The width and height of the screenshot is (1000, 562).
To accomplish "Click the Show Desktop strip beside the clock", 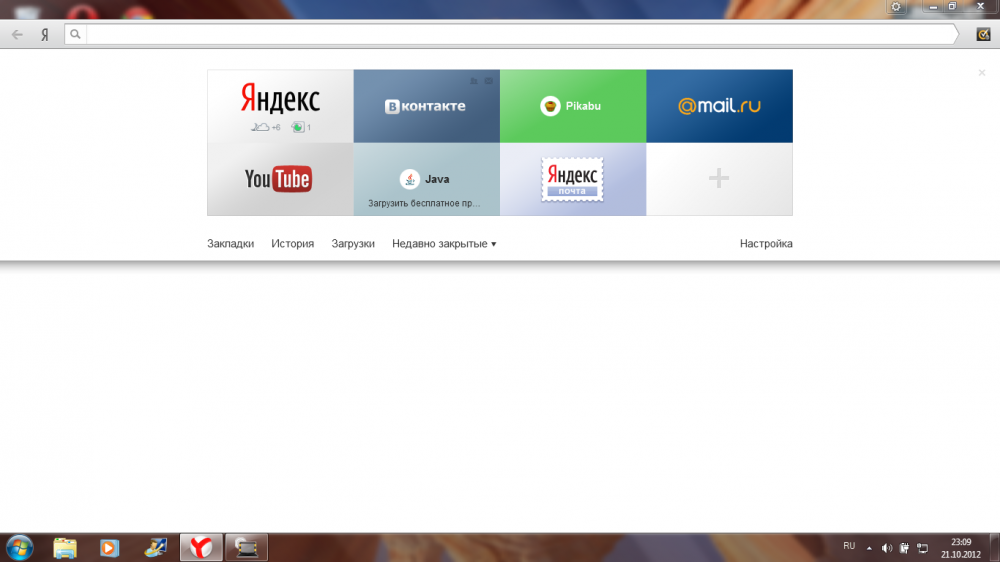I will 995,548.
